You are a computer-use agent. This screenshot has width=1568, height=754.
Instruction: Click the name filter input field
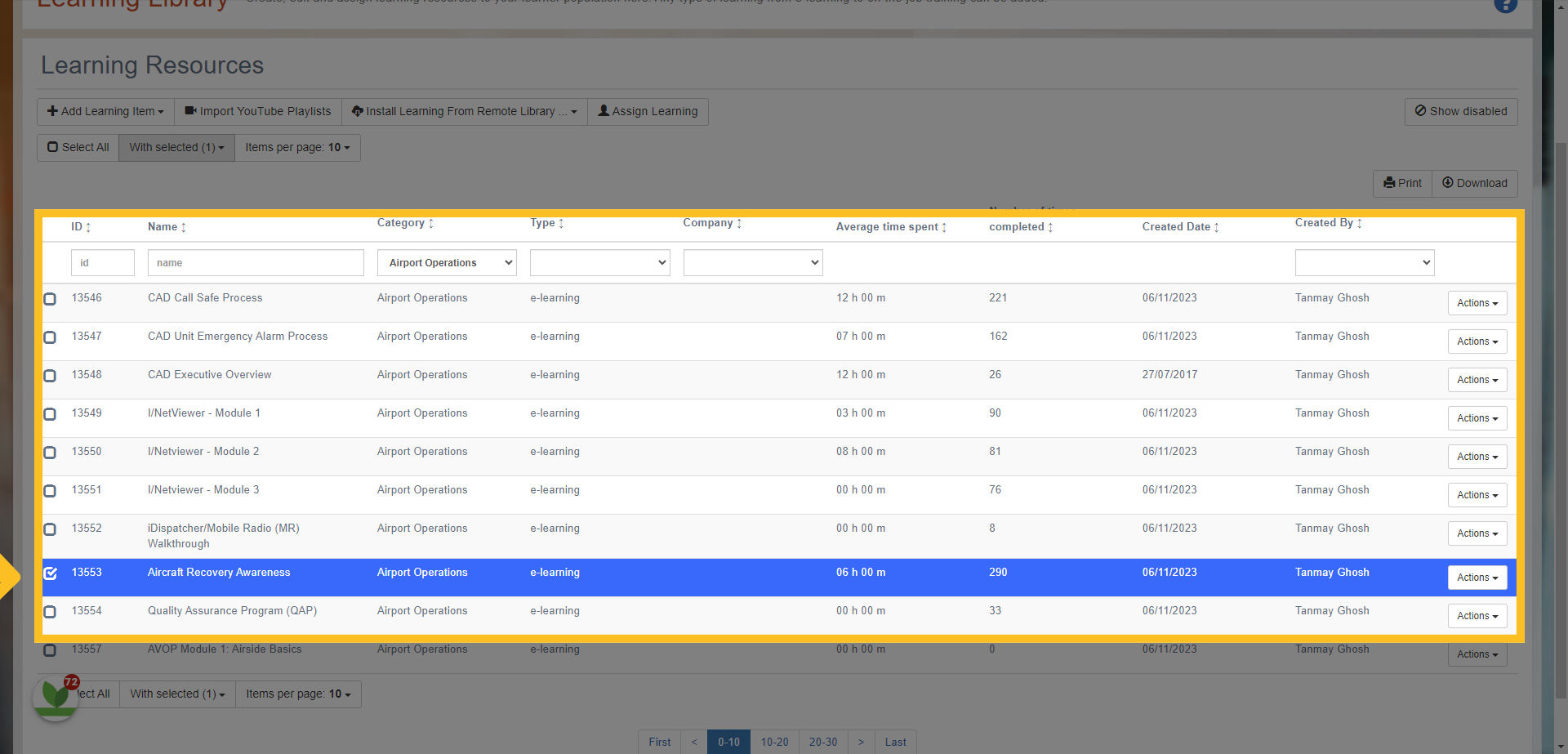click(x=256, y=262)
